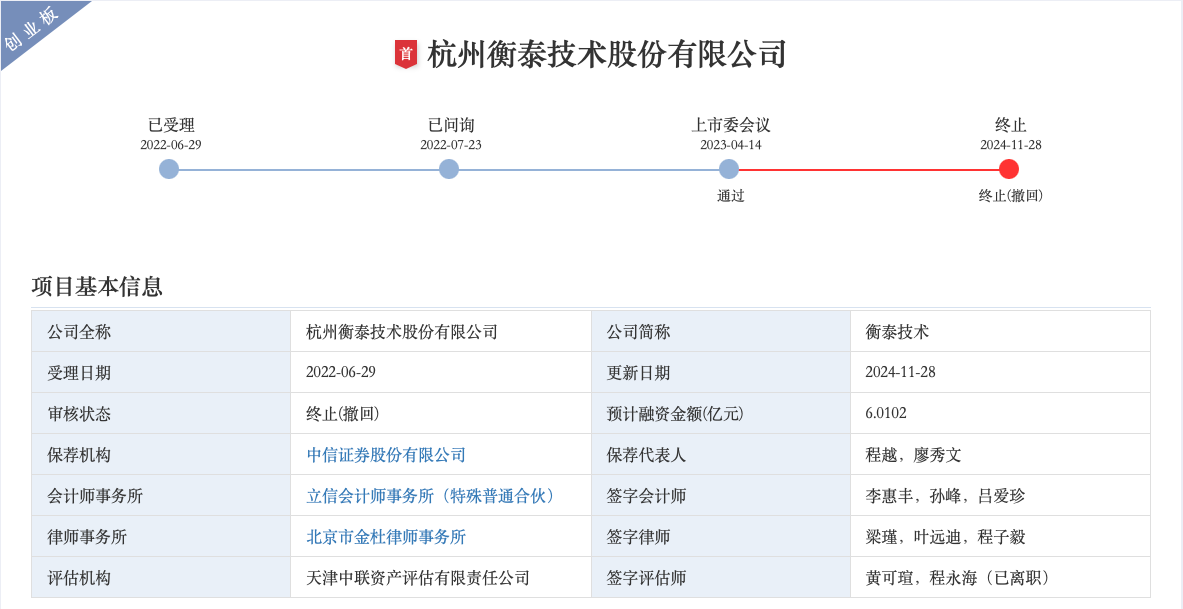1183x609 pixels.
Task: Click the 签字律师 label cell
Action: point(721,536)
